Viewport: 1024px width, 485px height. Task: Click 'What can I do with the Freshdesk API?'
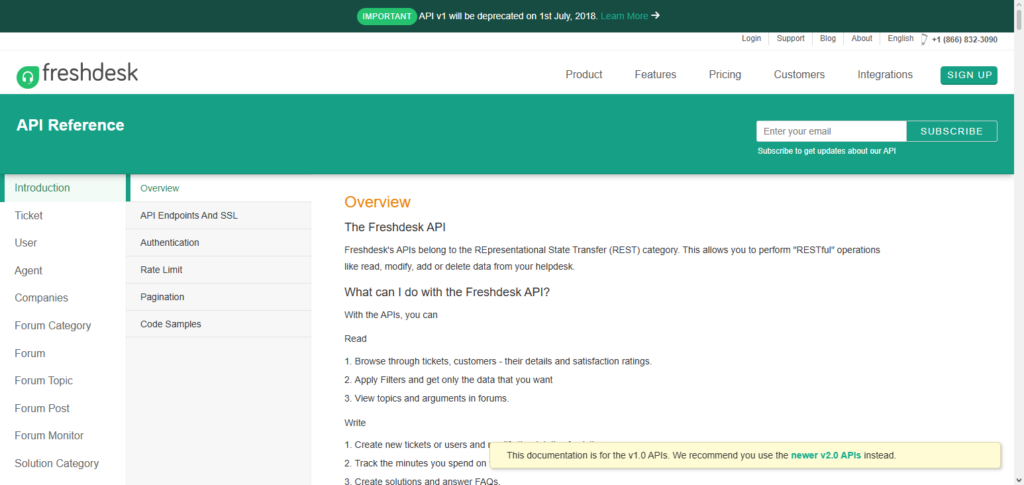tap(447, 292)
